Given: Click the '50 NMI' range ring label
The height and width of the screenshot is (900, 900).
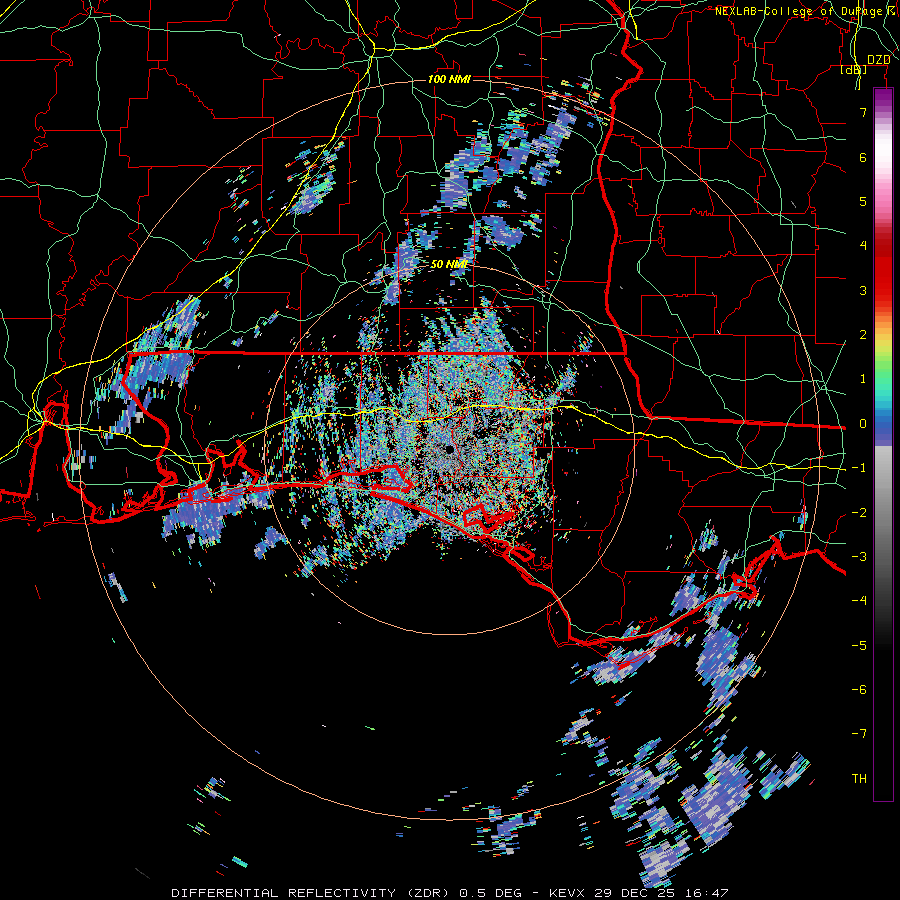Looking at the screenshot, I should [x=450, y=264].
